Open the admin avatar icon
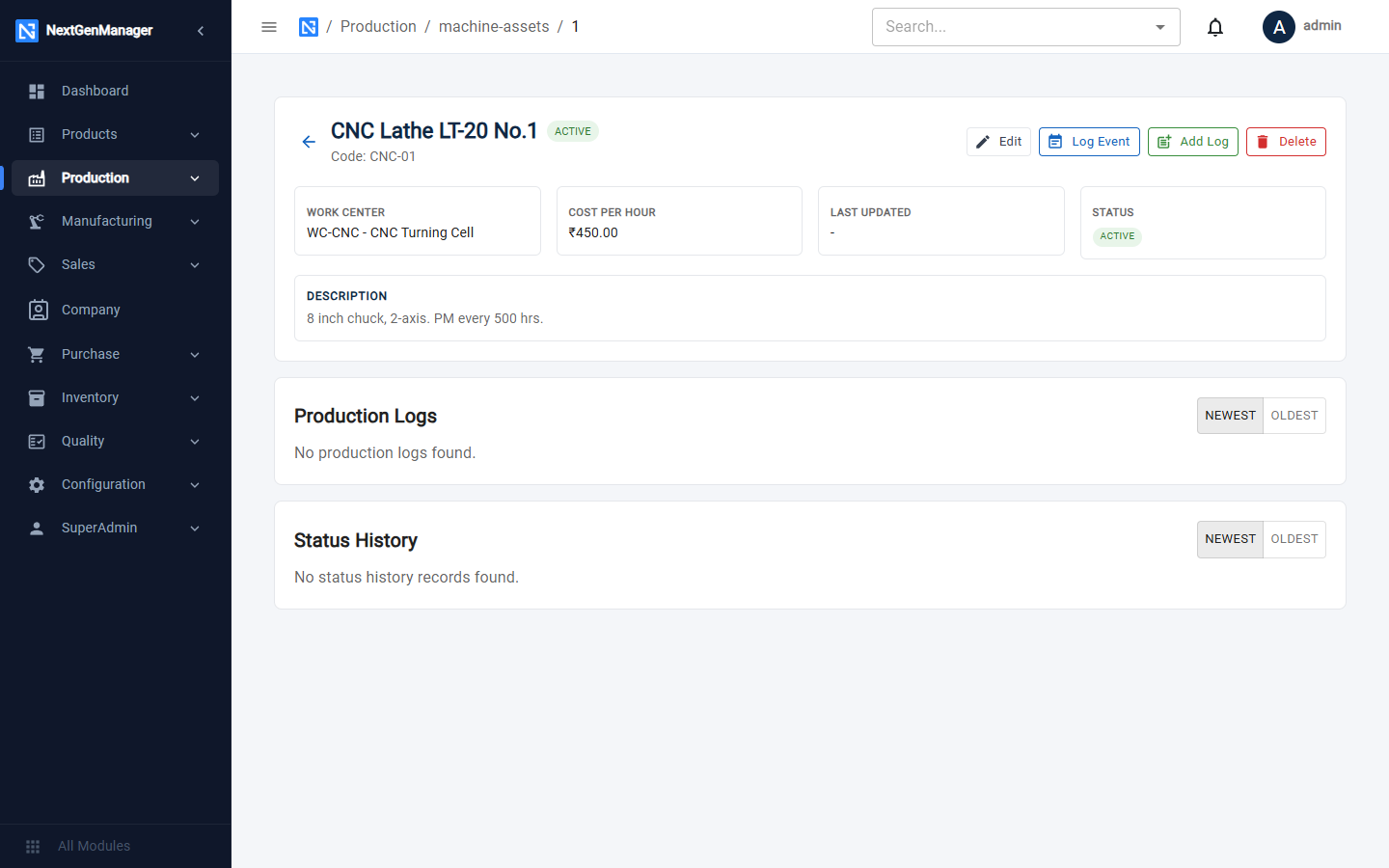Viewport: 1389px width, 868px height. point(1279,27)
